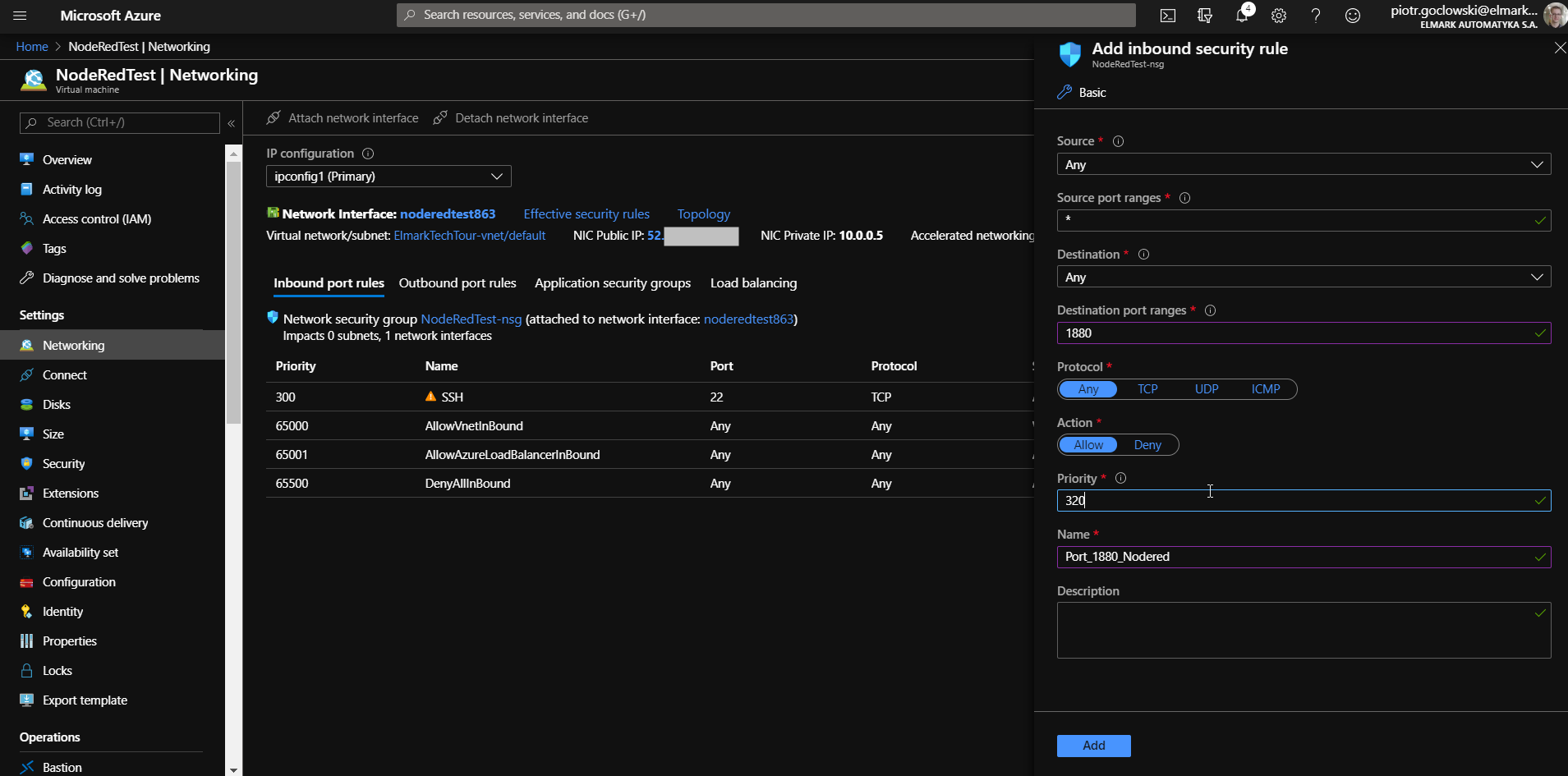1568x776 pixels.
Task: Click the NodeRedTest virtual machine icon
Action: coord(33,80)
